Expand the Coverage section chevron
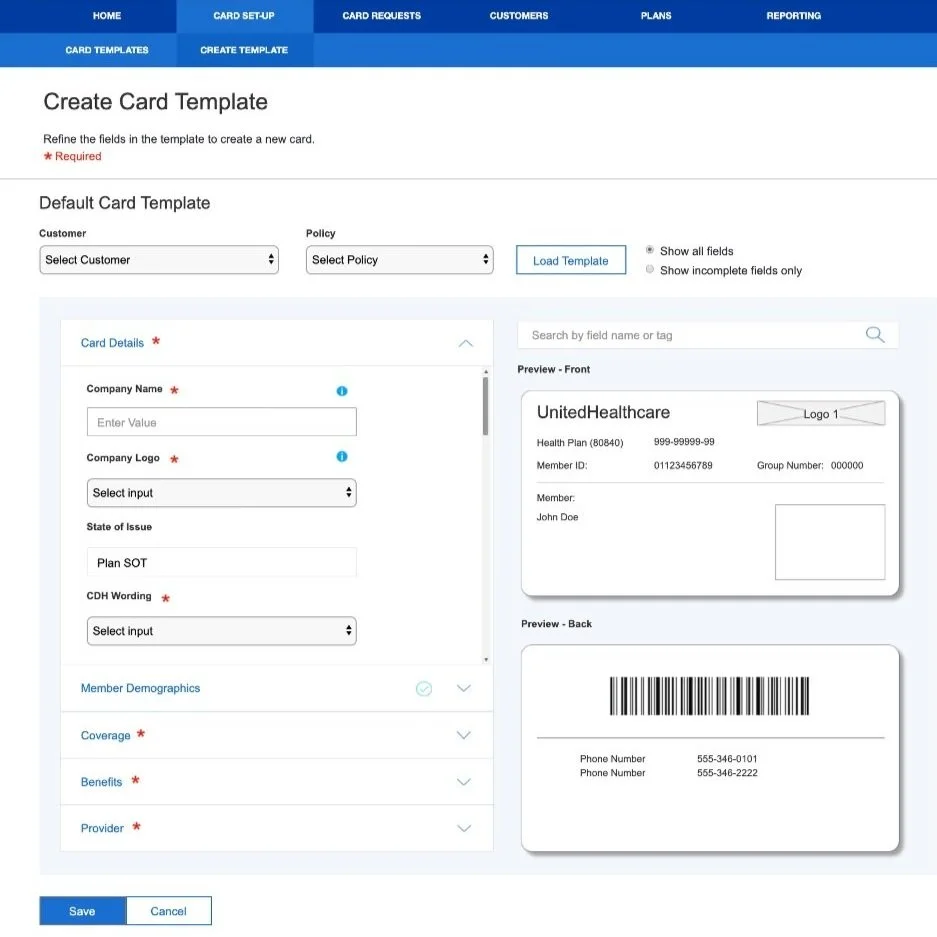The image size is (937, 937). click(x=464, y=735)
